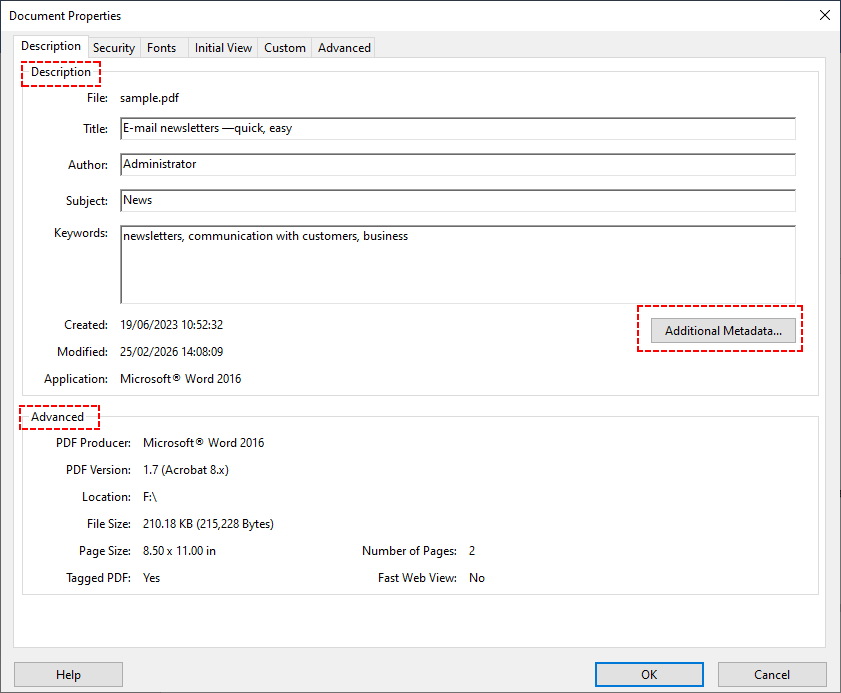Edit the Author field showing Administrator
The height and width of the screenshot is (693, 841).
(x=457, y=164)
